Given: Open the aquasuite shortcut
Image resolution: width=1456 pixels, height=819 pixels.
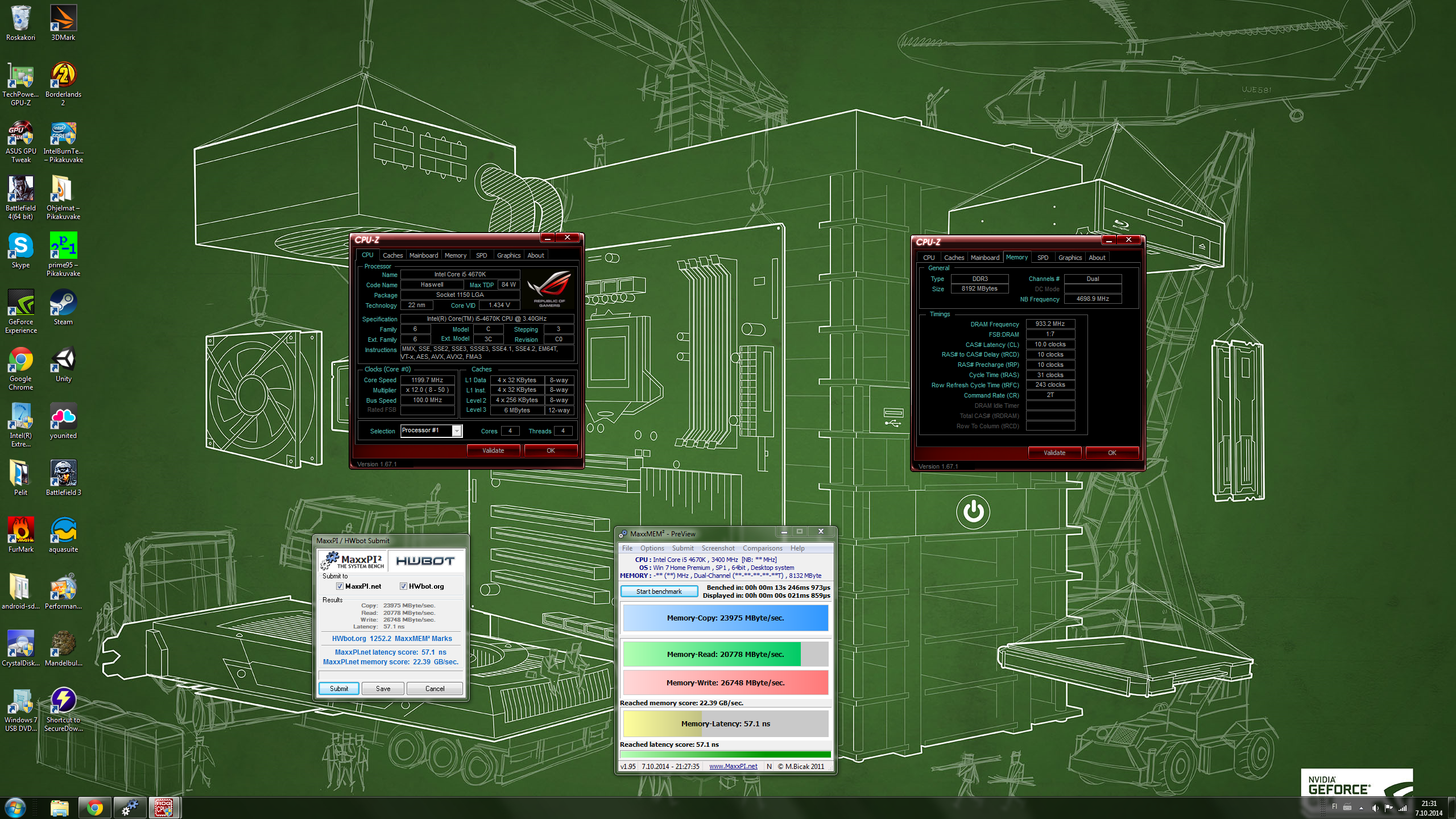Looking at the screenshot, I should point(63,535).
